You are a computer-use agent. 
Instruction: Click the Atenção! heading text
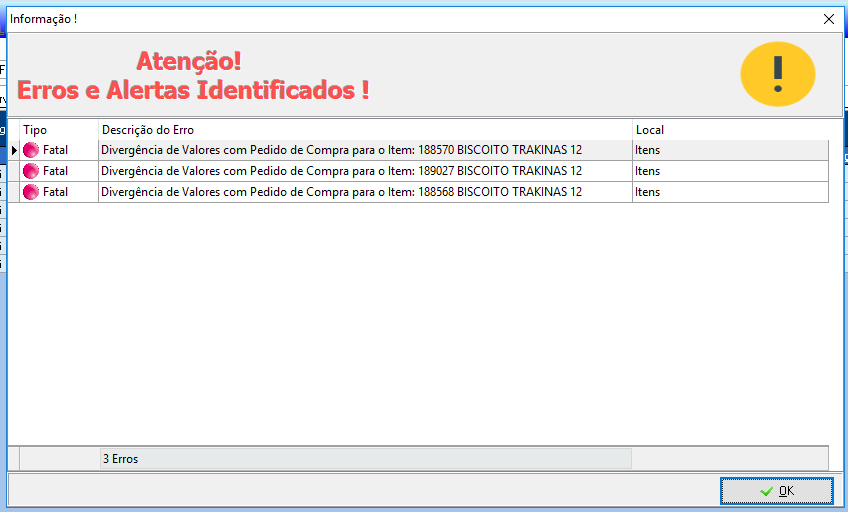[189, 61]
